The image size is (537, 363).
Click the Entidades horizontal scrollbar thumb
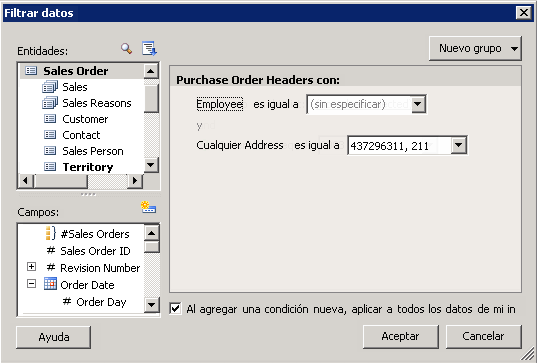pos(61,181)
